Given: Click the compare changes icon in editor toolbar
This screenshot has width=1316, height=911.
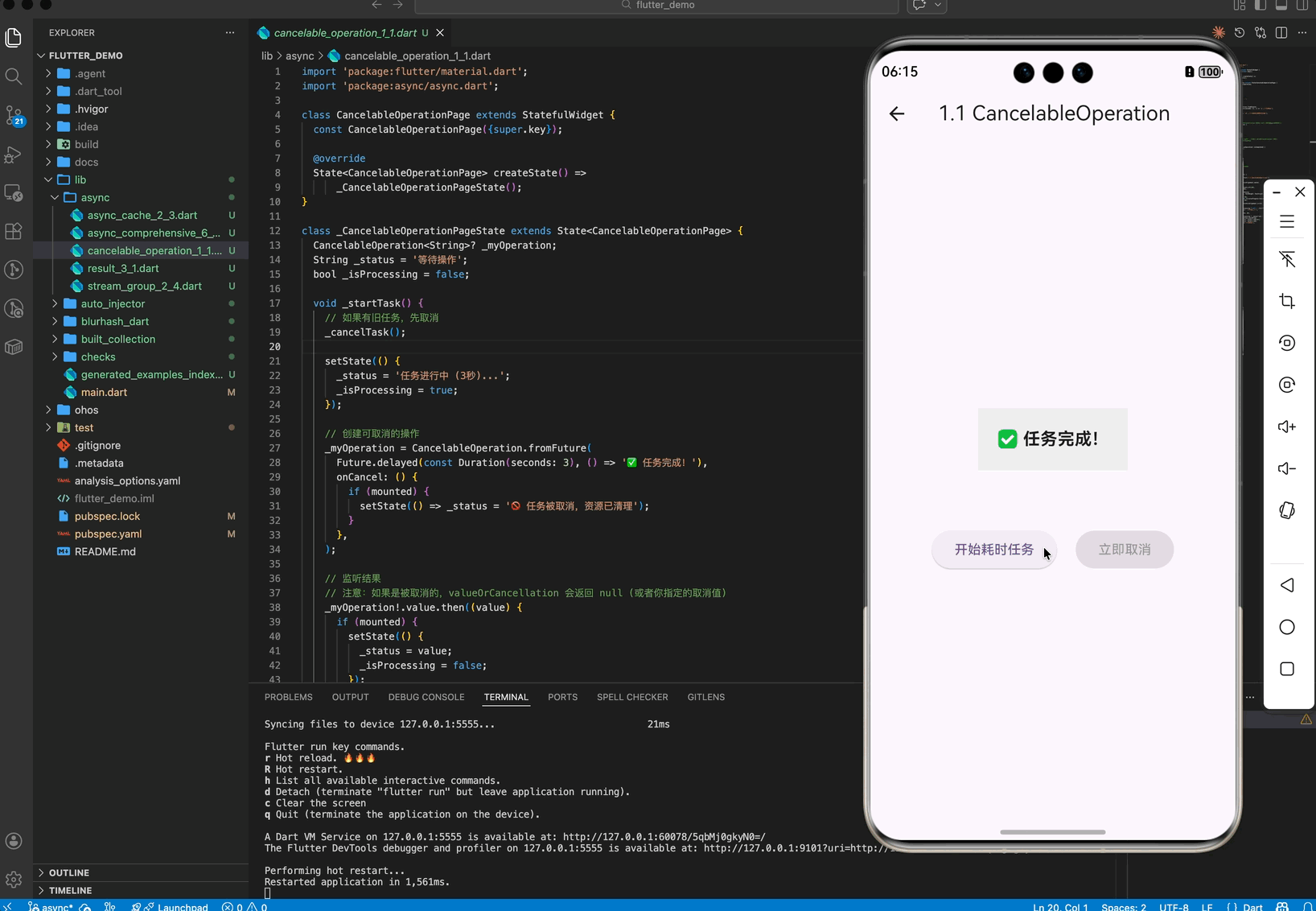Looking at the screenshot, I should [x=1260, y=33].
